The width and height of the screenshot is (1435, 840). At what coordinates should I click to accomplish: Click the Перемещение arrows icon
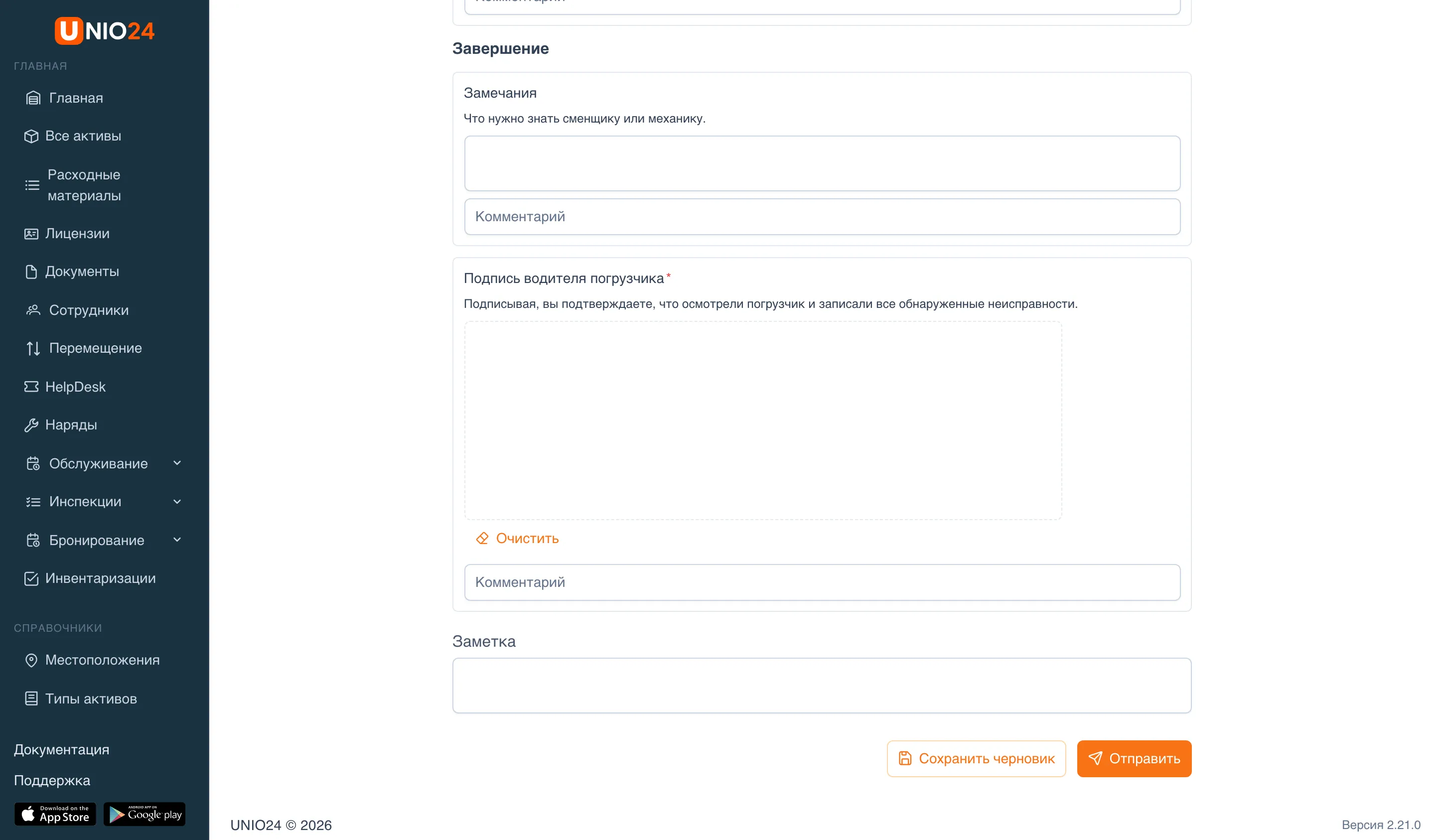click(x=33, y=348)
